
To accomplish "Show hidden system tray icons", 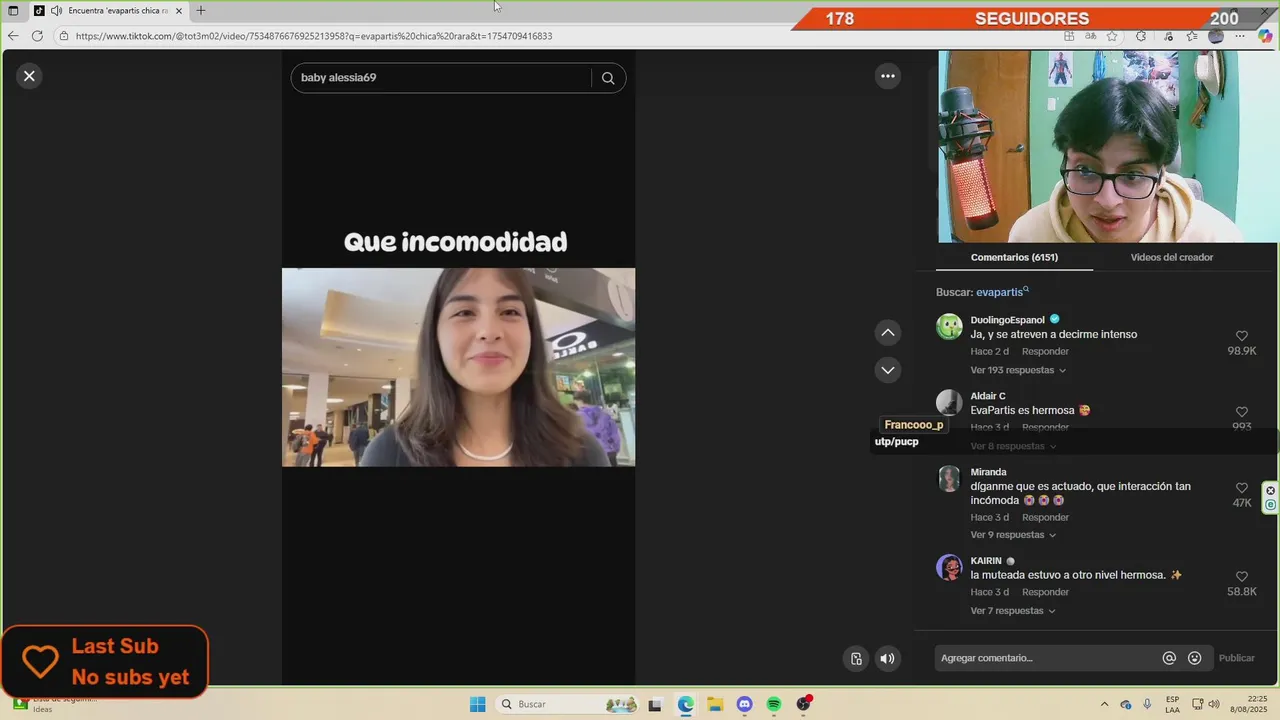I will (x=1104, y=704).
